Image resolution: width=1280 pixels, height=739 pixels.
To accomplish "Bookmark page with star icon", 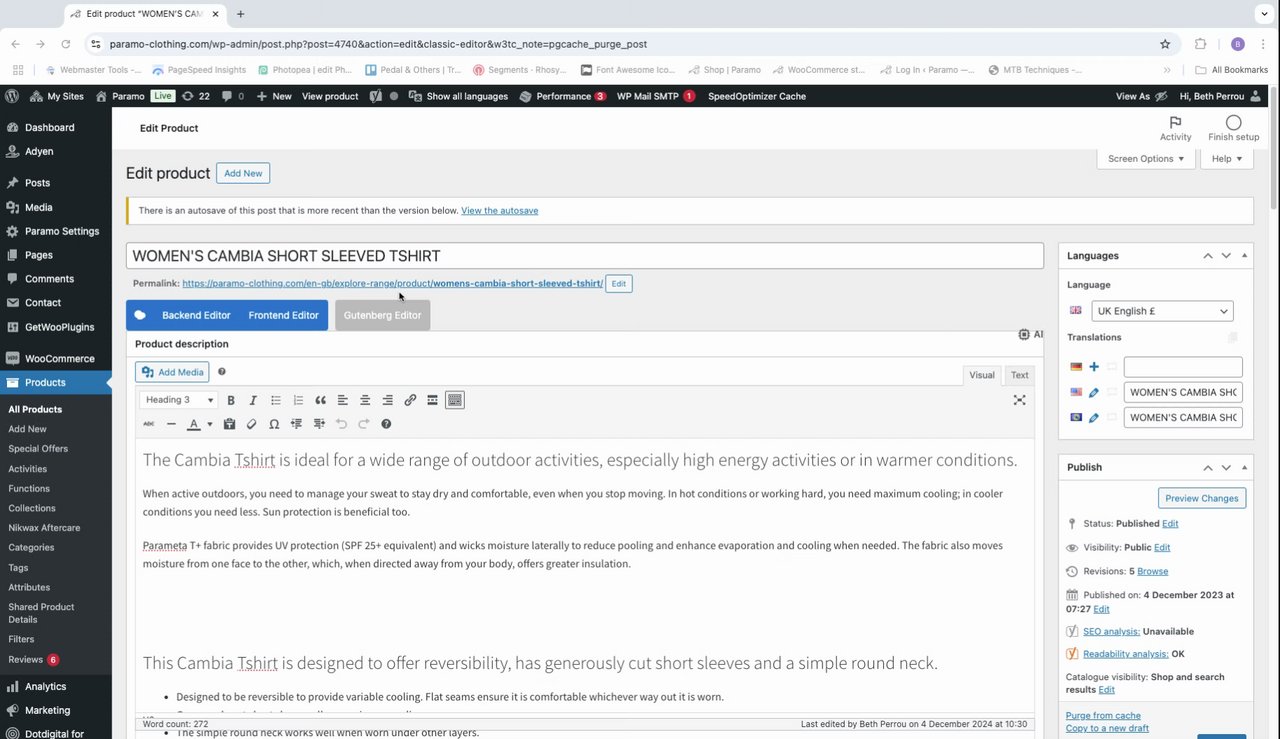I will [x=1165, y=44].
